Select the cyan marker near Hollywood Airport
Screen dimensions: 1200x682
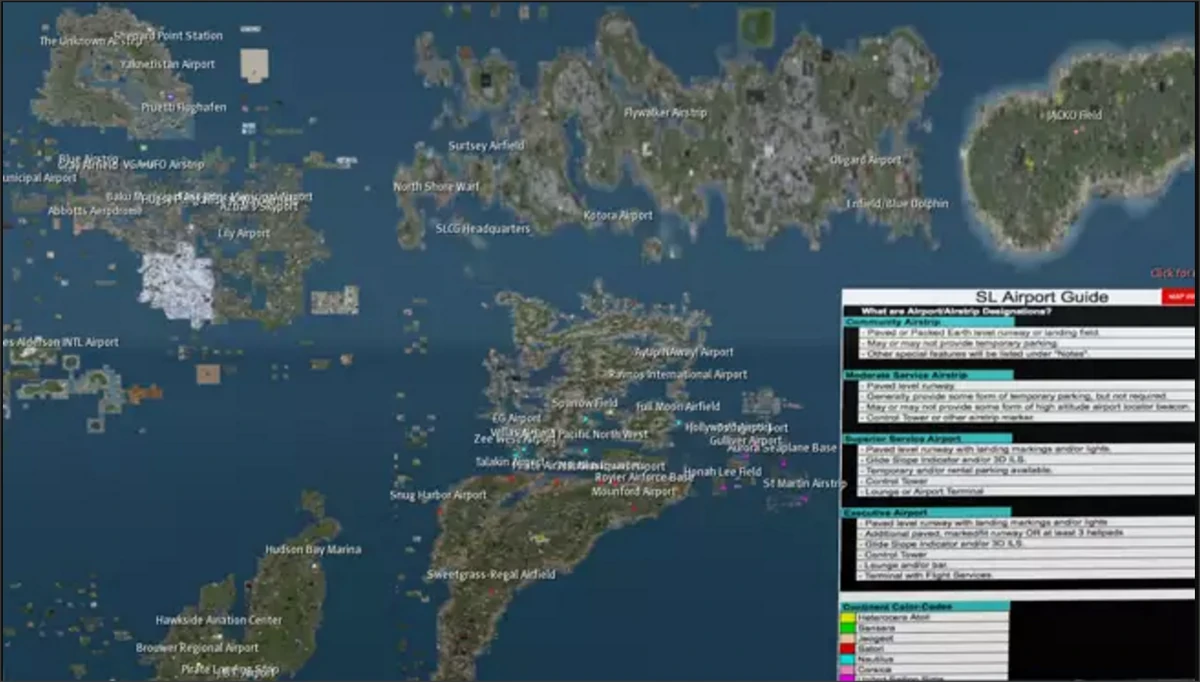[x=679, y=423]
